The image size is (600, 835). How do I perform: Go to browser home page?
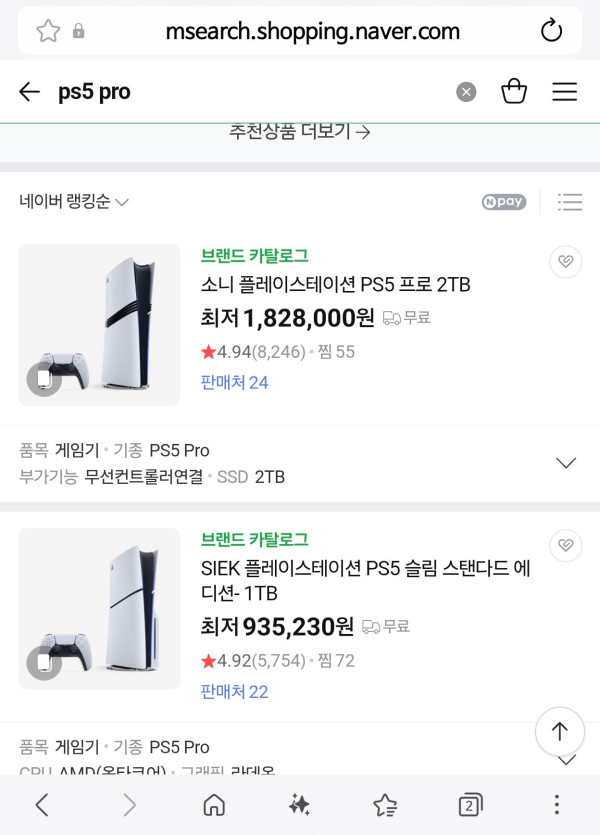click(x=214, y=805)
